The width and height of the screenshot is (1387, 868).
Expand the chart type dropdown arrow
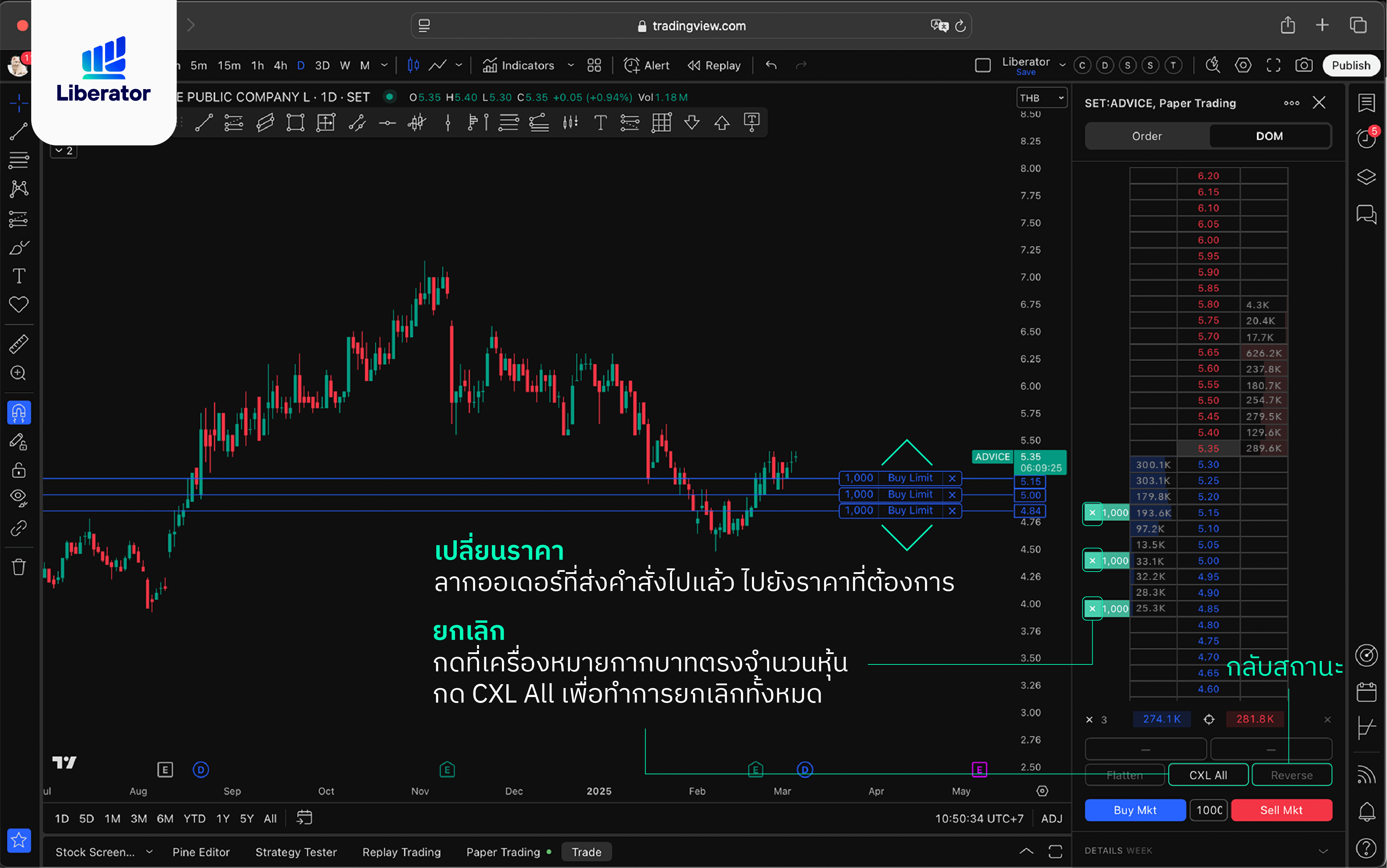459,66
